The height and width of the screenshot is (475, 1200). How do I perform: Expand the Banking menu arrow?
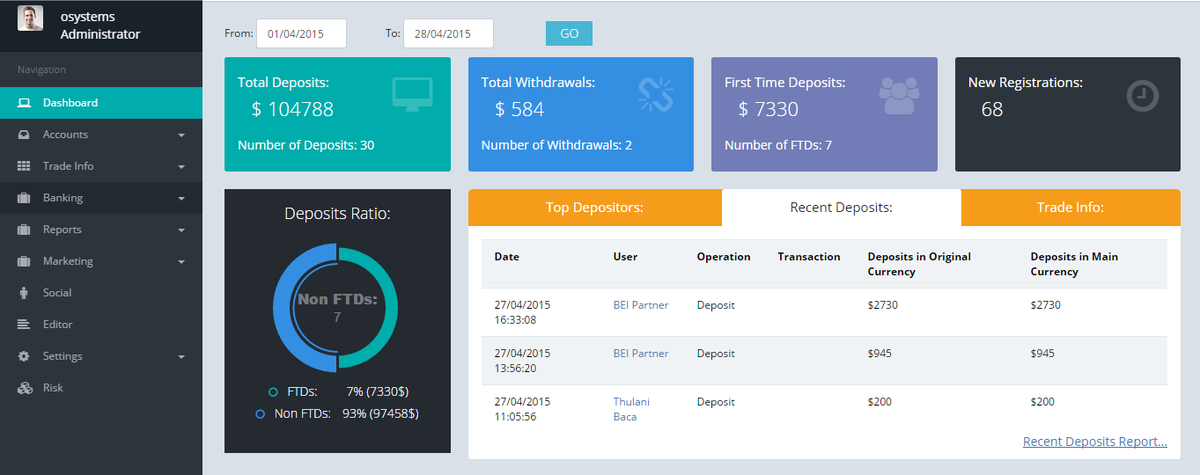tap(181, 198)
